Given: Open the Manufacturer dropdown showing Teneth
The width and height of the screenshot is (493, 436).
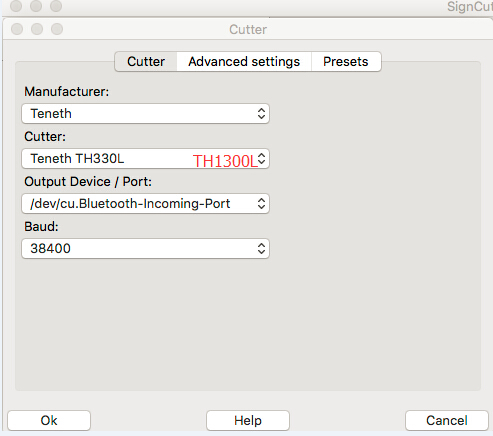Looking at the screenshot, I should click(x=145, y=114).
